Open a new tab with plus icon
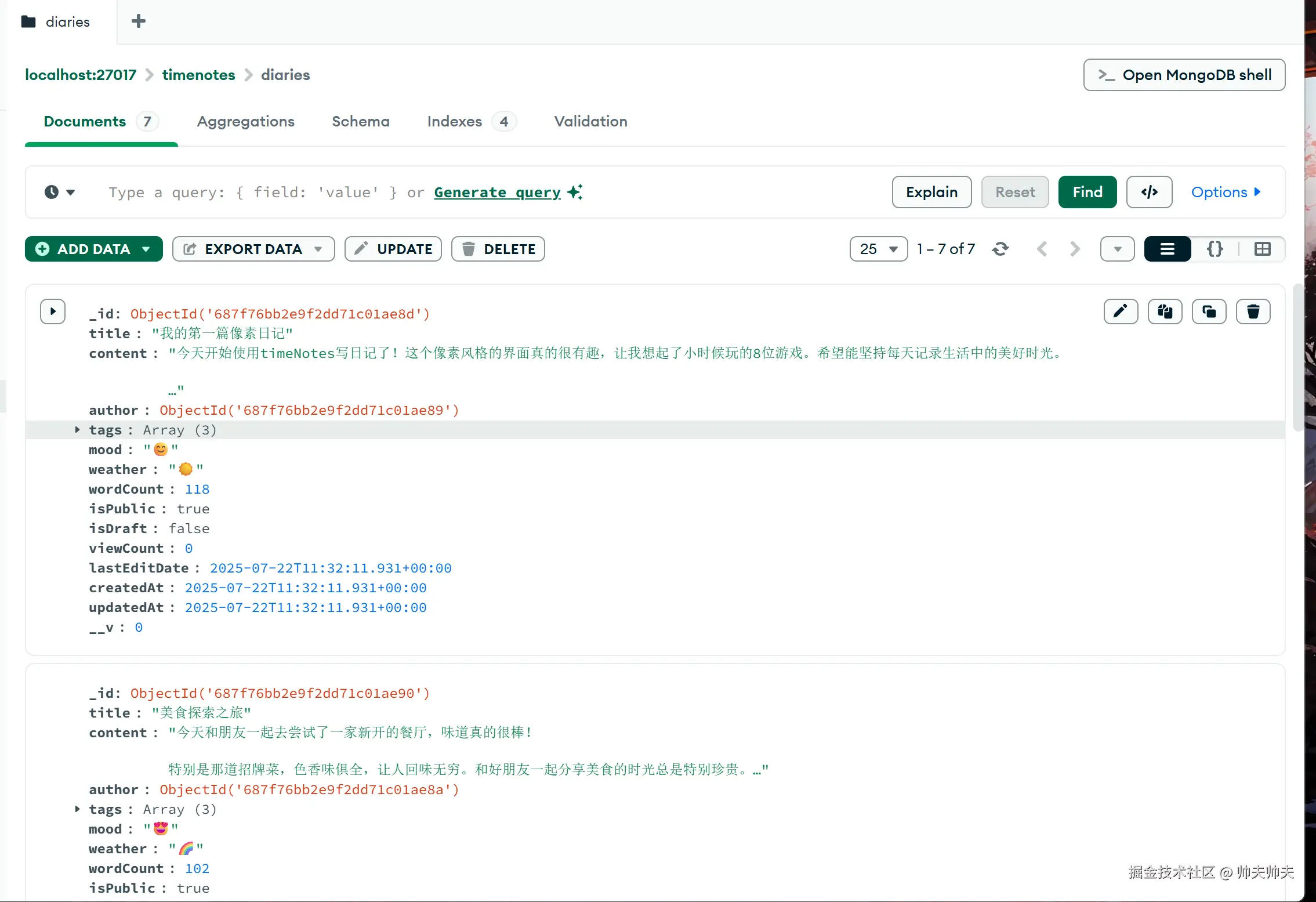The width and height of the screenshot is (1316, 902). click(138, 21)
